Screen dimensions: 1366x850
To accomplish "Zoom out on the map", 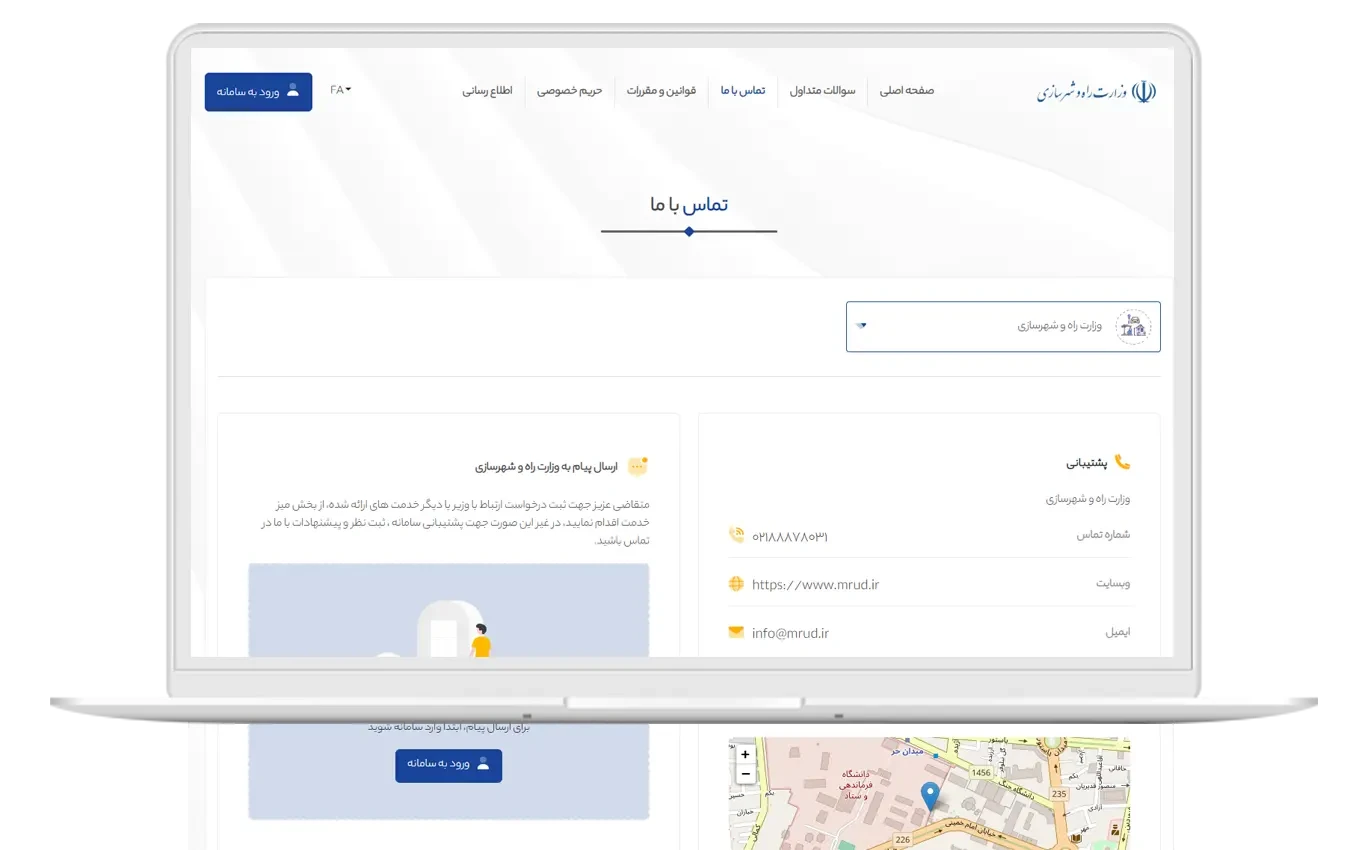I will point(745,774).
